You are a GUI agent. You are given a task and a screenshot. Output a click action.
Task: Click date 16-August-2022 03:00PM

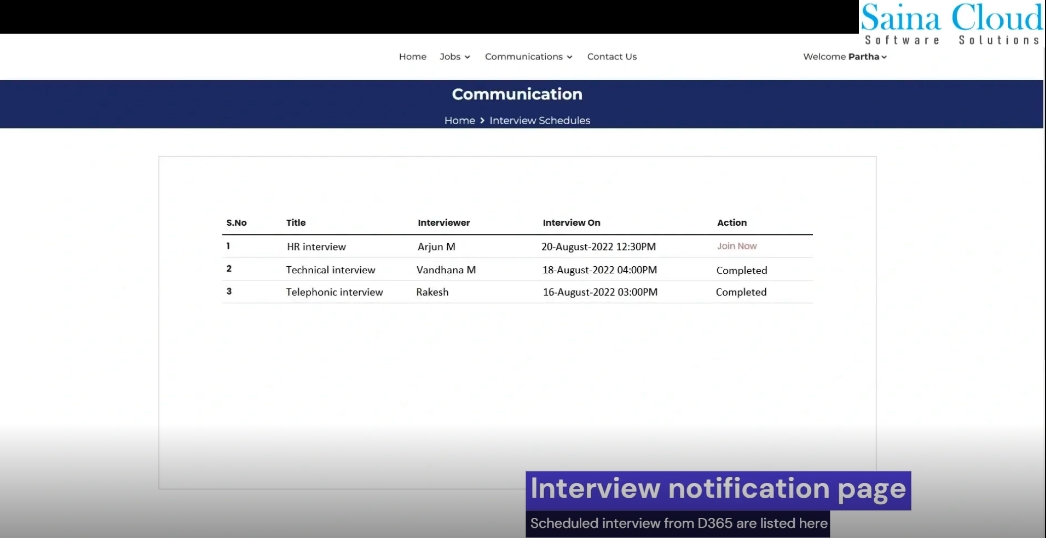(599, 292)
